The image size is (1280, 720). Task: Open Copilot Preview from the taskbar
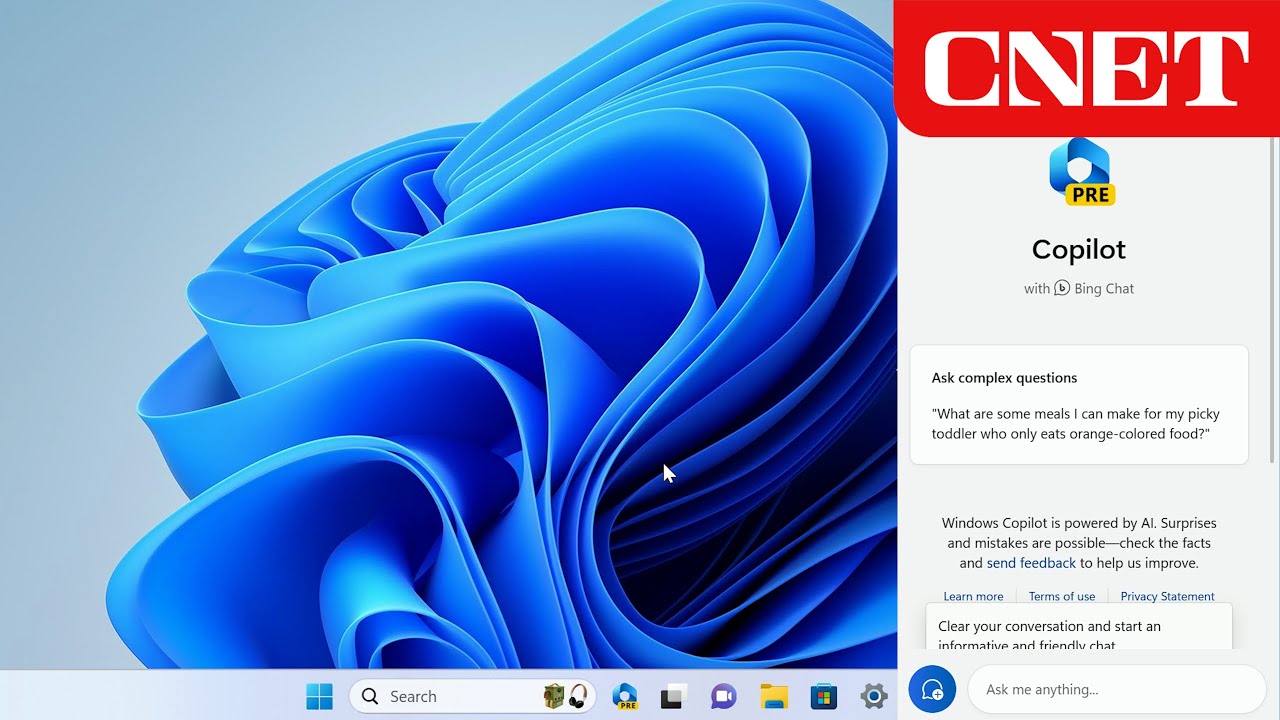click(x=625, y=696)
